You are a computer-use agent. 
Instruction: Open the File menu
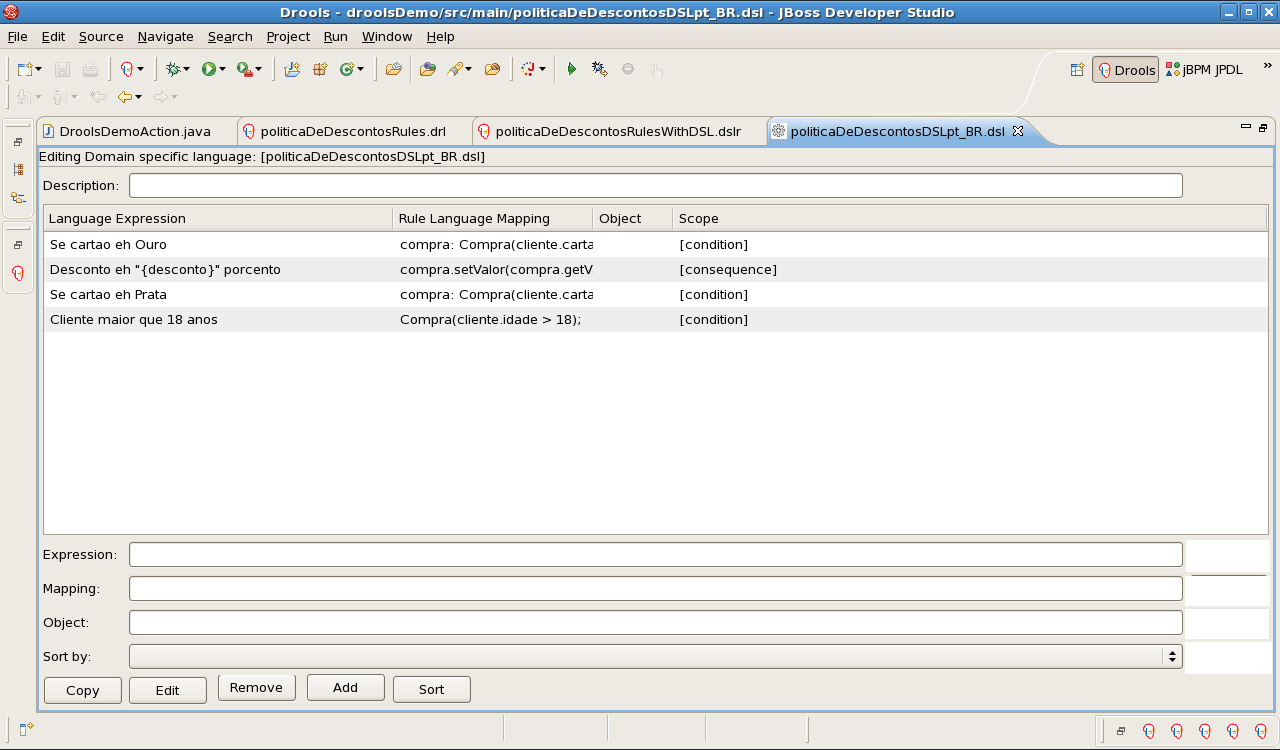coord(17,36)
